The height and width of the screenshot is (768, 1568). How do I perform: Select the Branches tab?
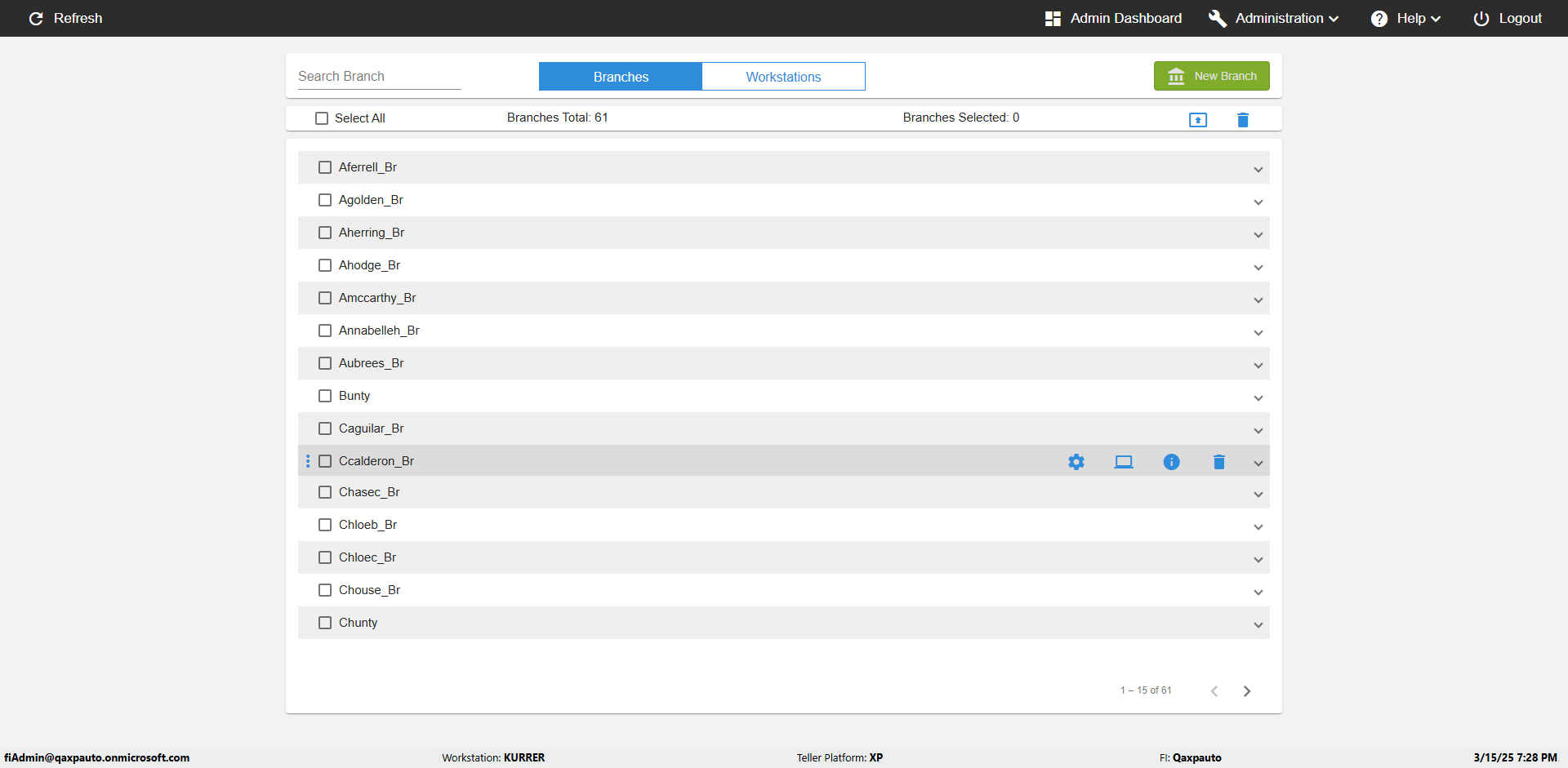click(x=621, y=77)
